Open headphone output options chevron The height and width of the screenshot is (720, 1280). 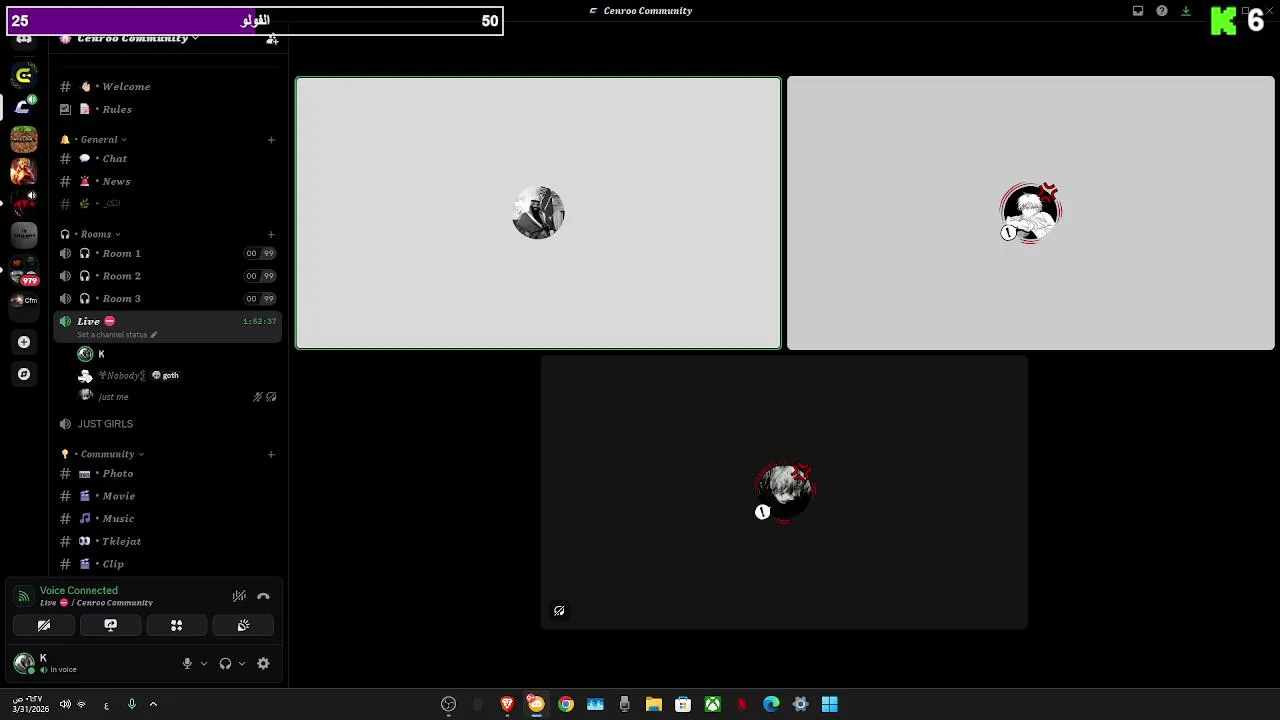242,663
